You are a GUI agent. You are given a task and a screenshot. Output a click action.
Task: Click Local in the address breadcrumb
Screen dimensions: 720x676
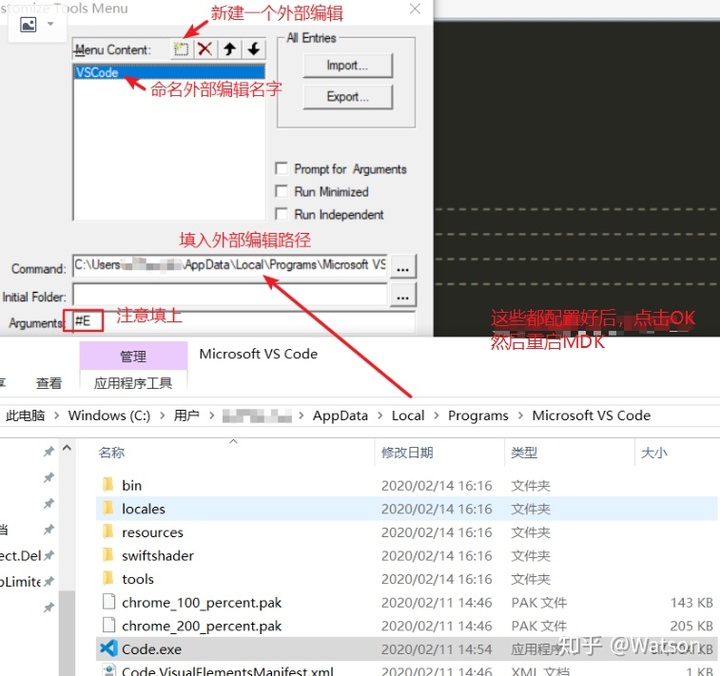pyautogui.click(x=408, y=416)
